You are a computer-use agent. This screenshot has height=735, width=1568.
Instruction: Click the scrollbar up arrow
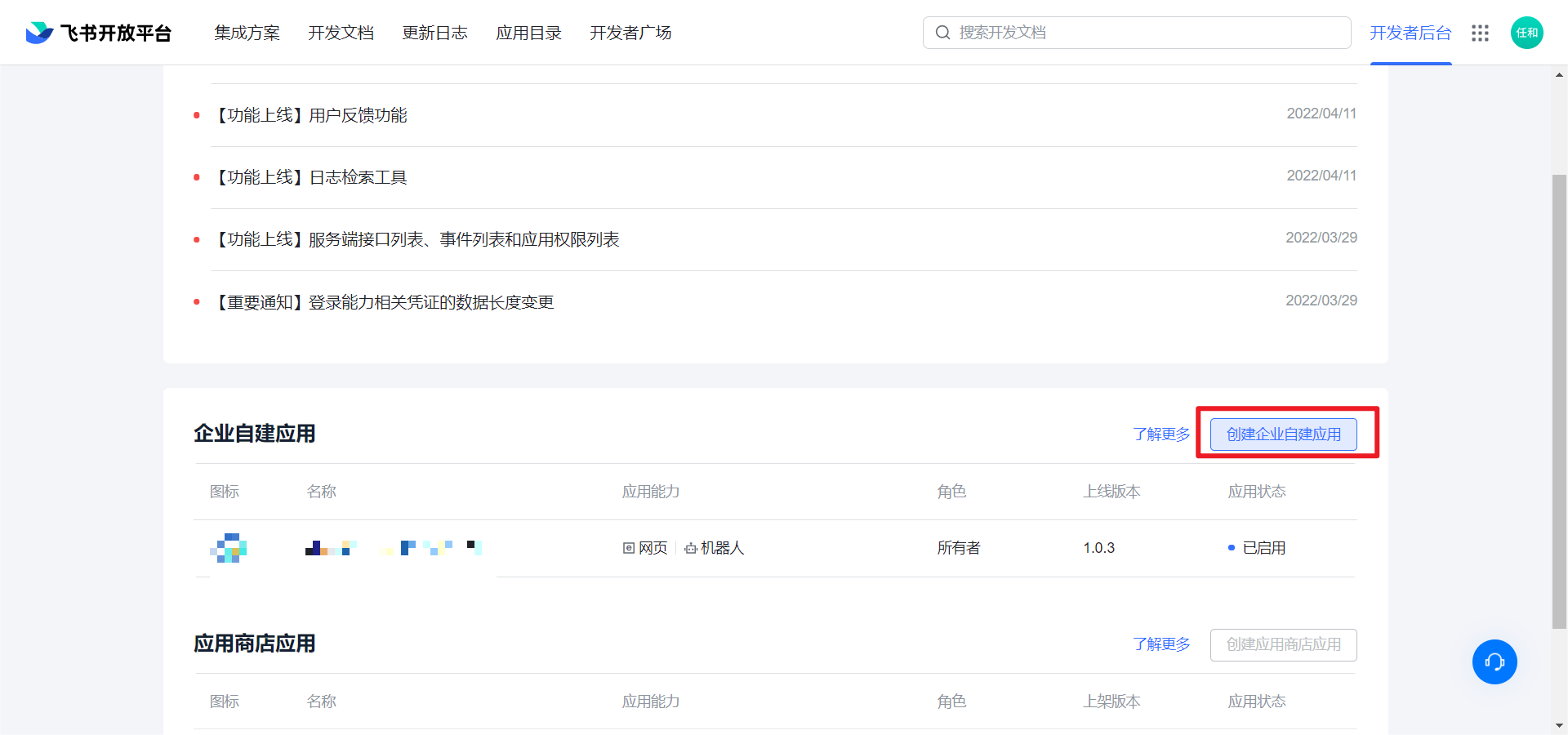tap(1558, 74)
